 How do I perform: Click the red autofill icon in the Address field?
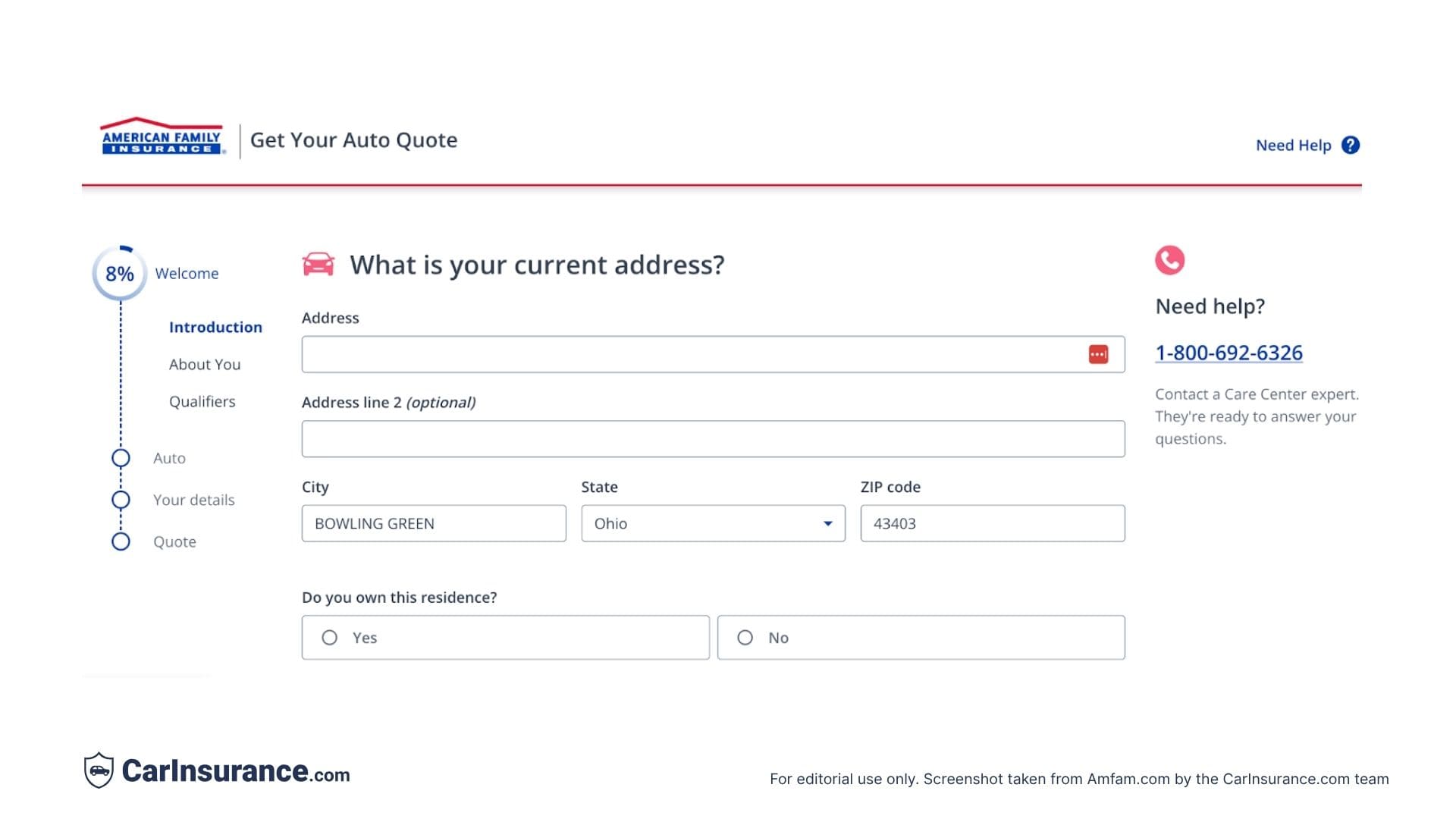(1099, 354)
